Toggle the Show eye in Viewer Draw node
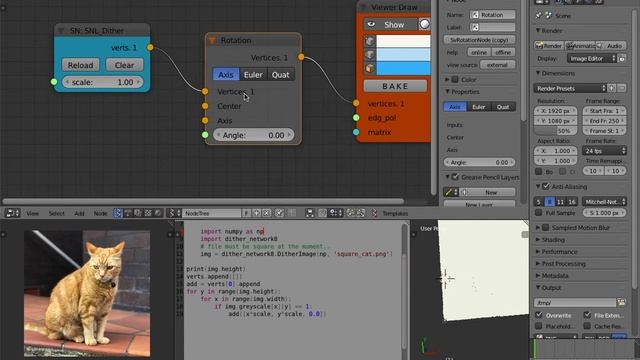This screenshot has height=360, width=640. (371, 24)
